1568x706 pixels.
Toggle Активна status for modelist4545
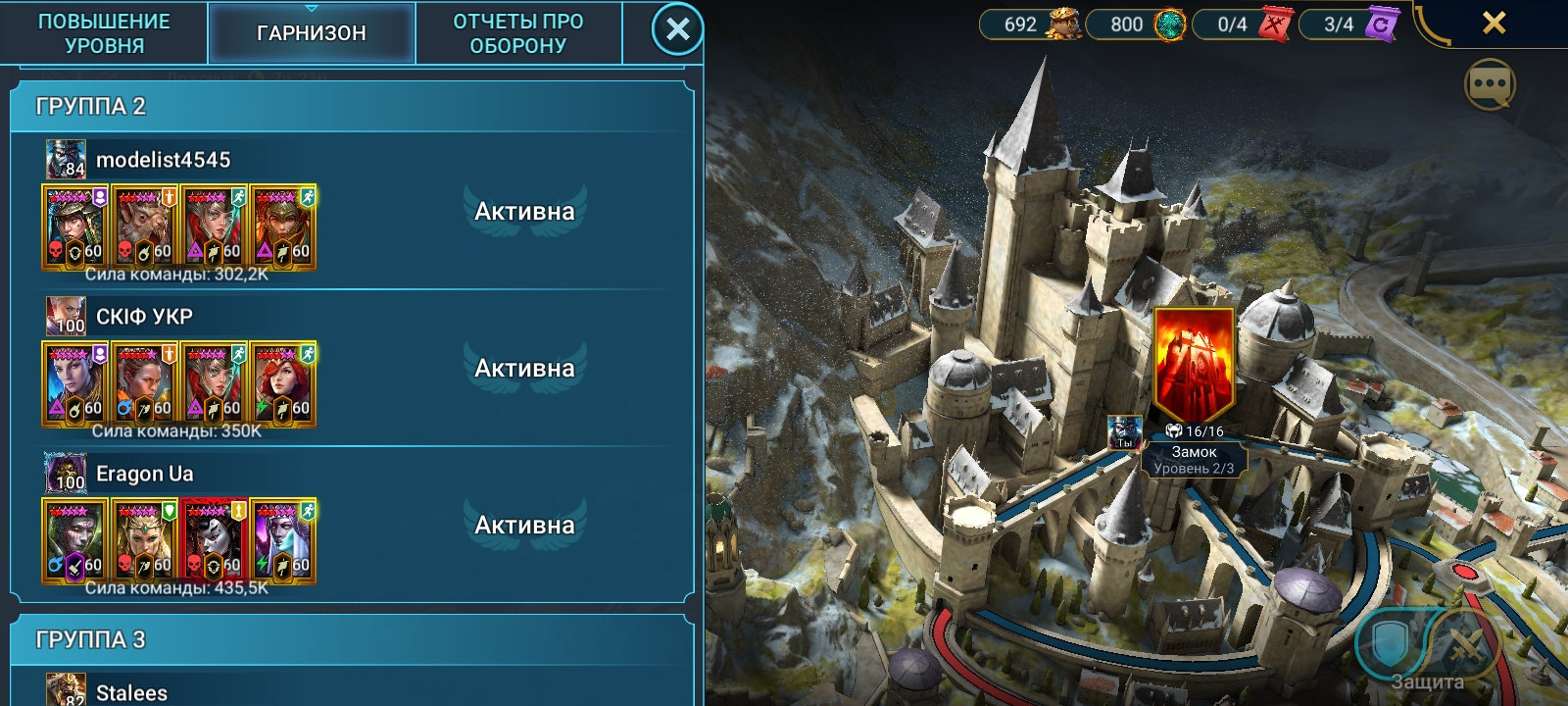(x=524, y=211)
